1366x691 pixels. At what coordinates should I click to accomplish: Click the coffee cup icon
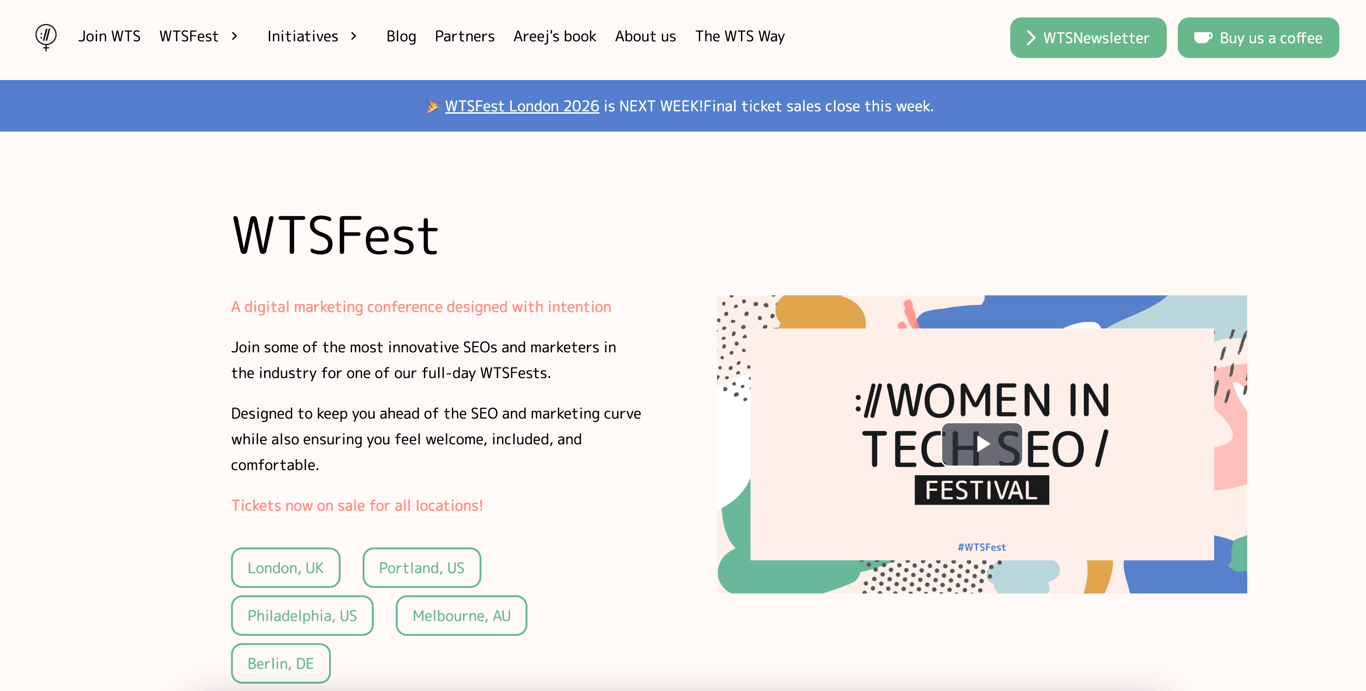1203,38
